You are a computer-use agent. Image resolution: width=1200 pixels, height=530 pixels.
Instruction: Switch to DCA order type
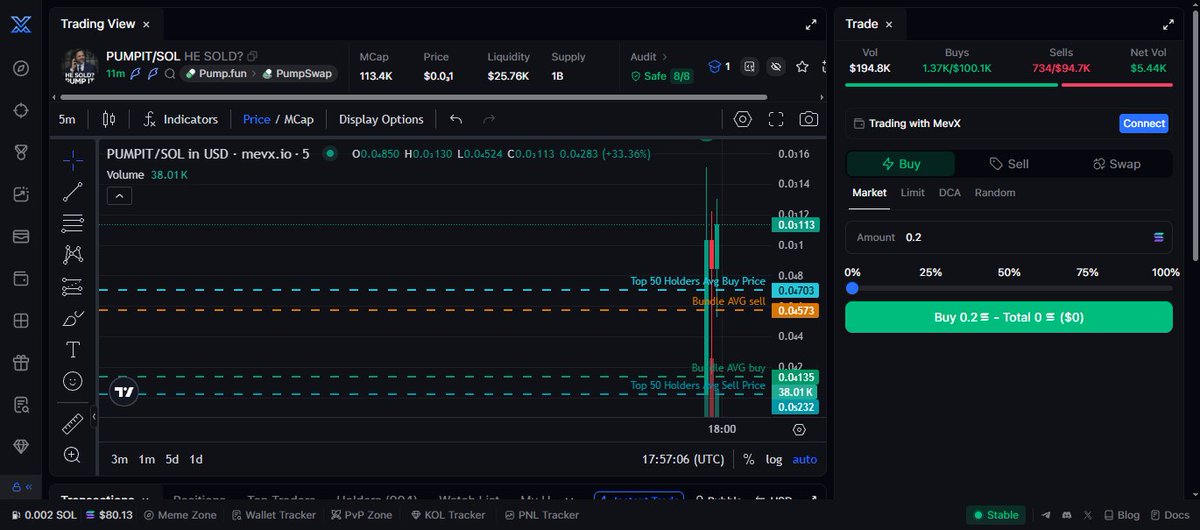click(949, 192)
